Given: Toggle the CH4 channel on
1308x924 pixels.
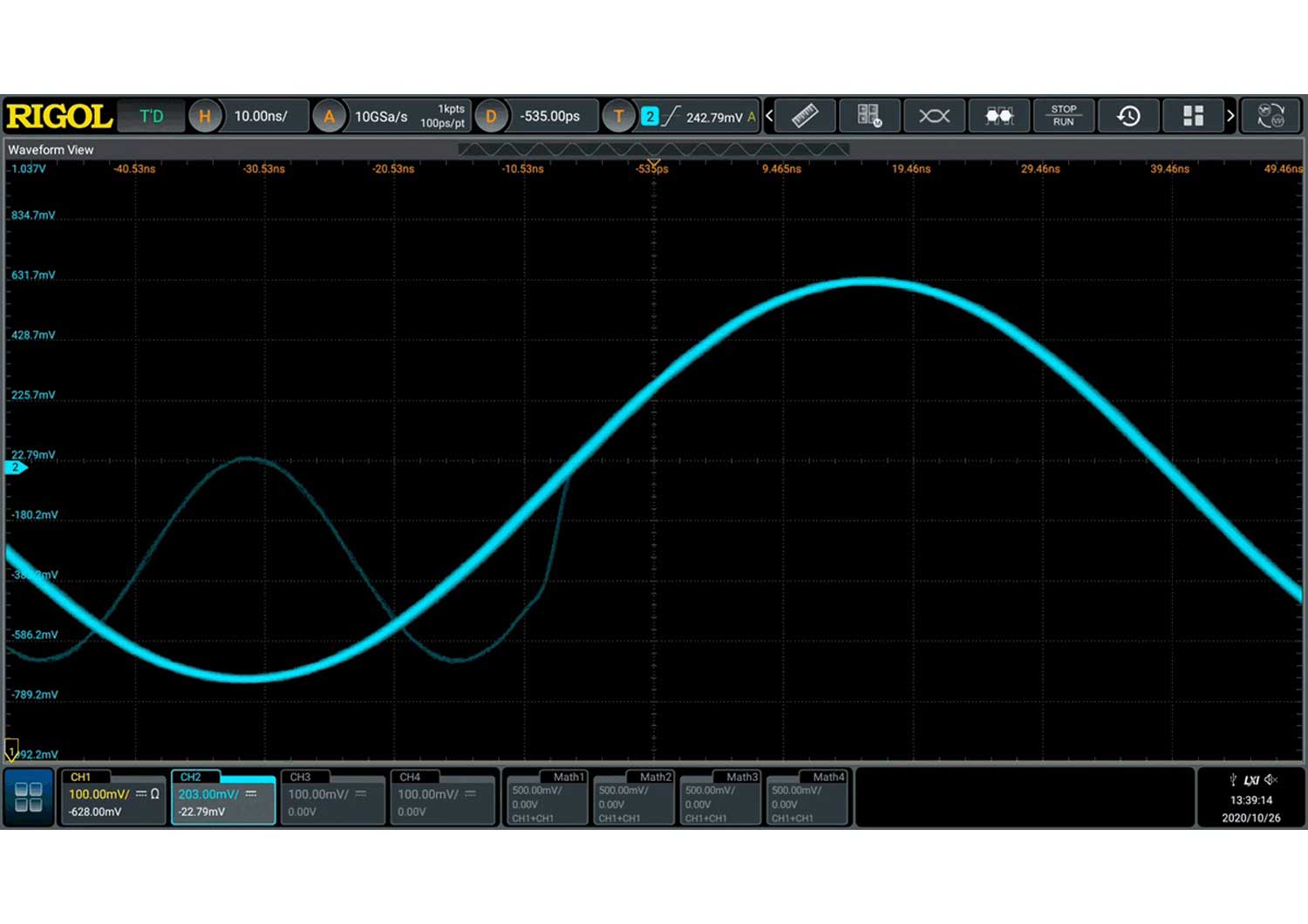Looking at the screenshot, I should [x=443, y=797].
